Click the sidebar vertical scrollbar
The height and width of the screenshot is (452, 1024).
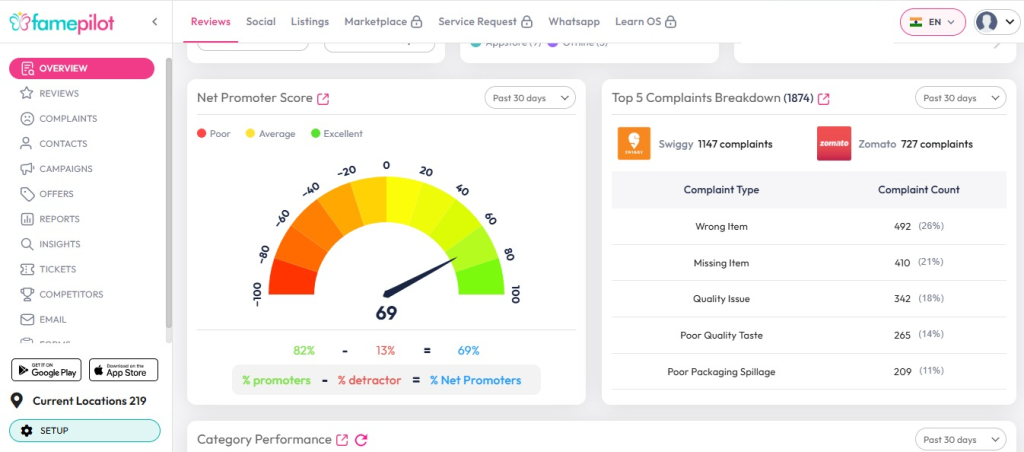tap(169, 193)
